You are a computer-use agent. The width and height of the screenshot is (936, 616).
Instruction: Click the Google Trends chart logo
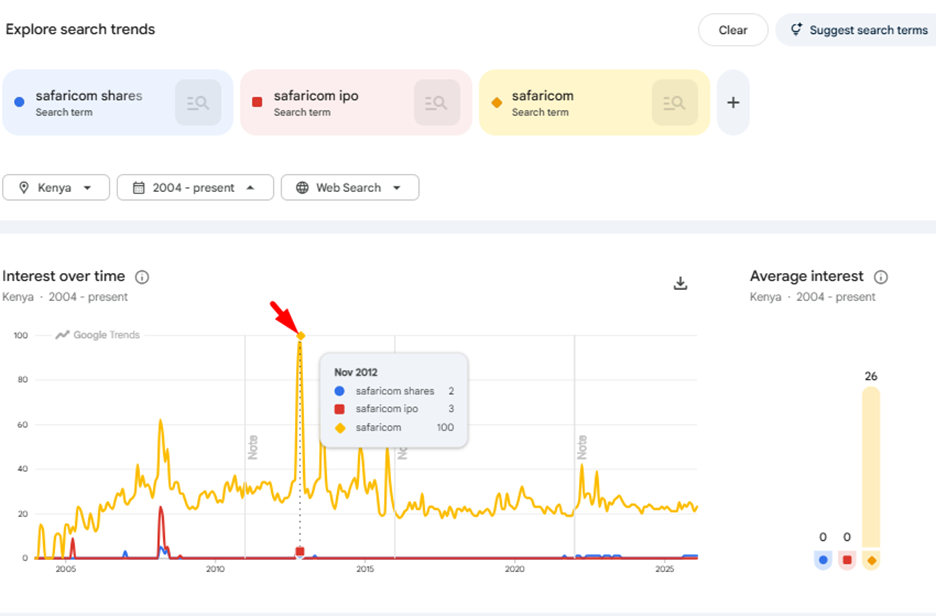point(98,335)
